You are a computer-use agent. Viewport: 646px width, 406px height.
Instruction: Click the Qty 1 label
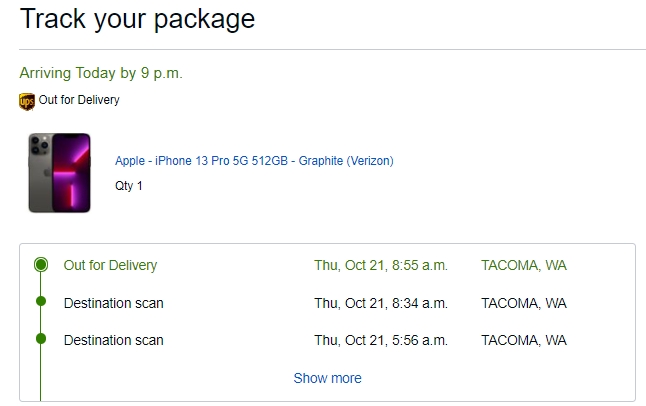coord(129,186)
